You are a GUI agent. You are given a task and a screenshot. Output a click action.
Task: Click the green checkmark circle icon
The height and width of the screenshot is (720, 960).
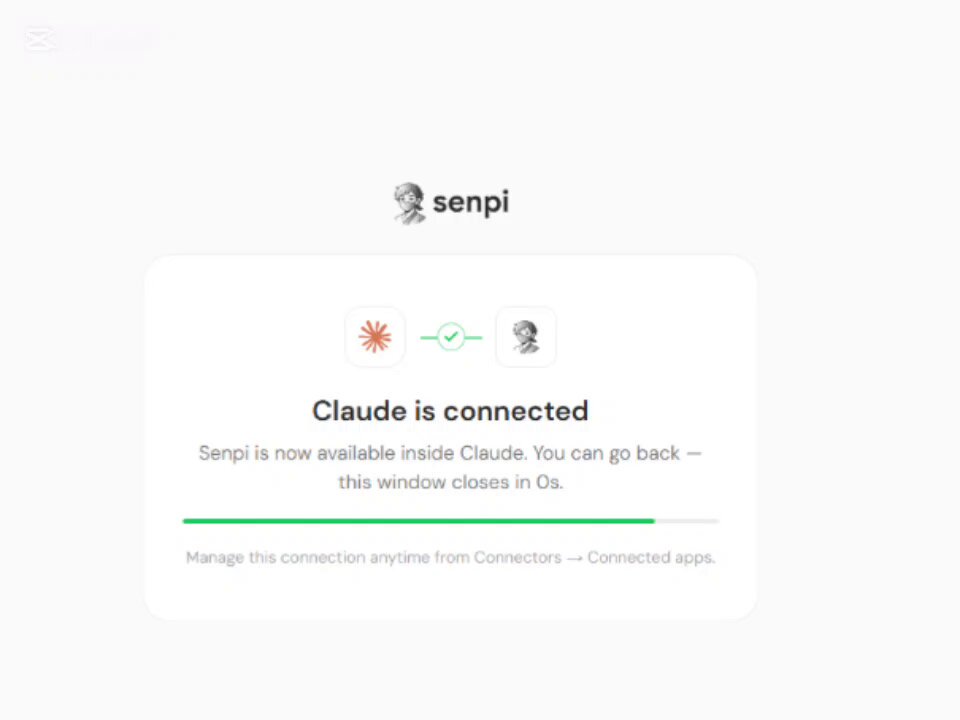click(x=451, y=337)
